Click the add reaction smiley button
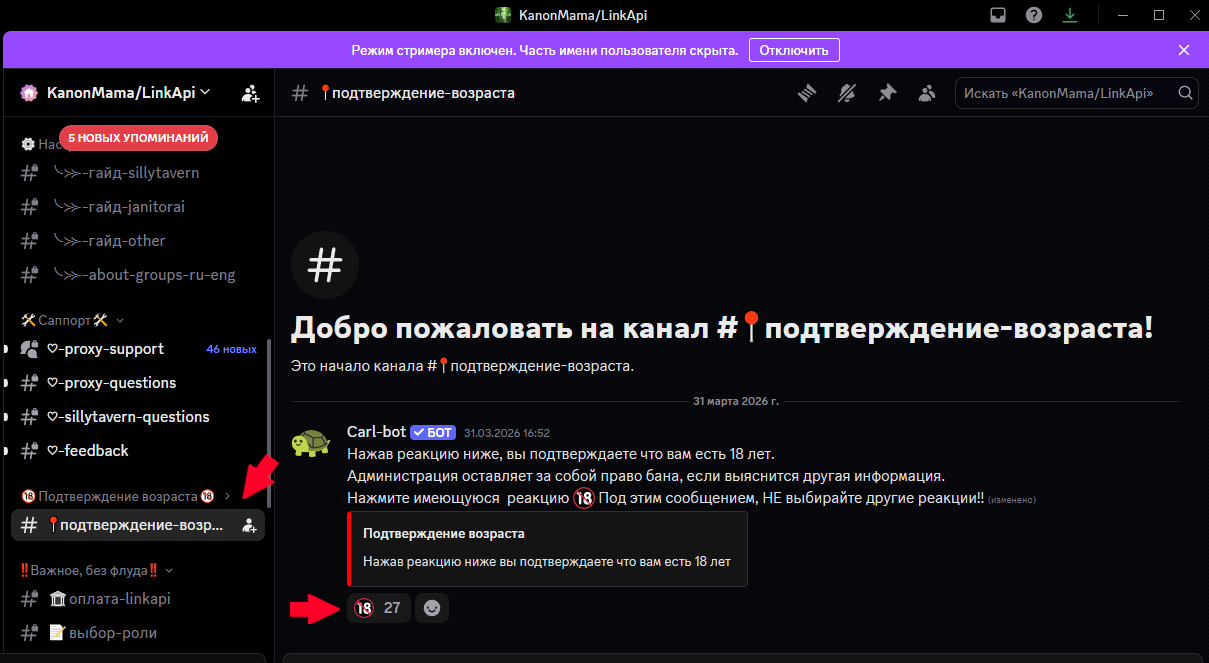Screen dimensions: 1209x663 pyautogui.click(x=432, y=608)
